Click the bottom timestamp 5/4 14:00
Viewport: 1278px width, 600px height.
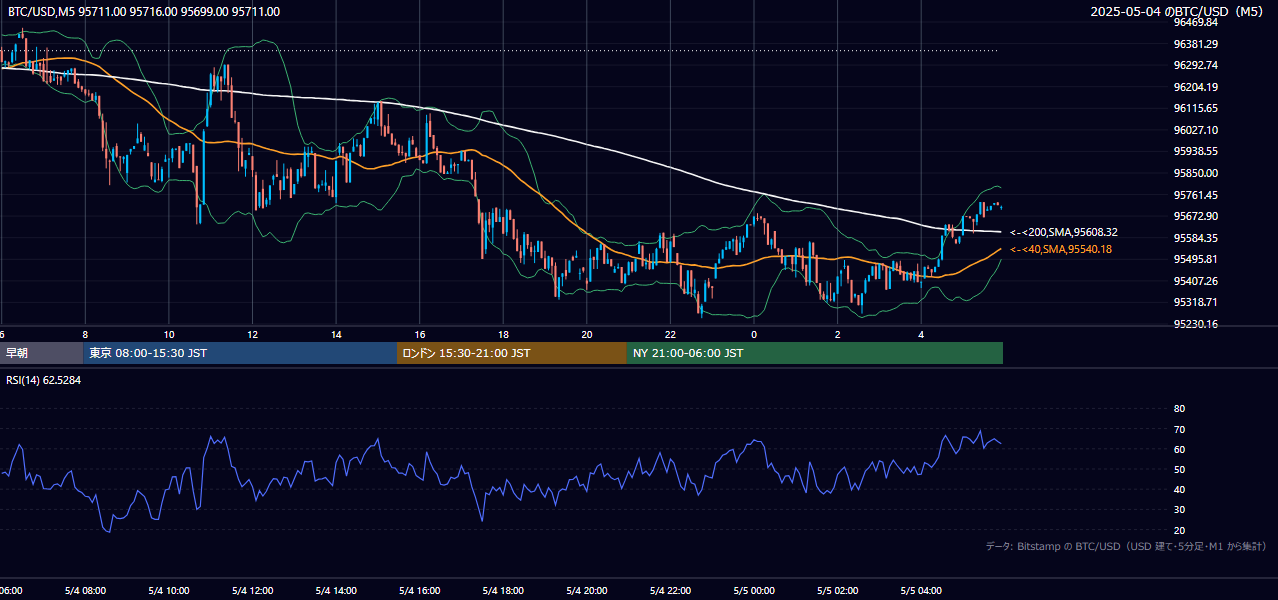(x=336, y=591)
